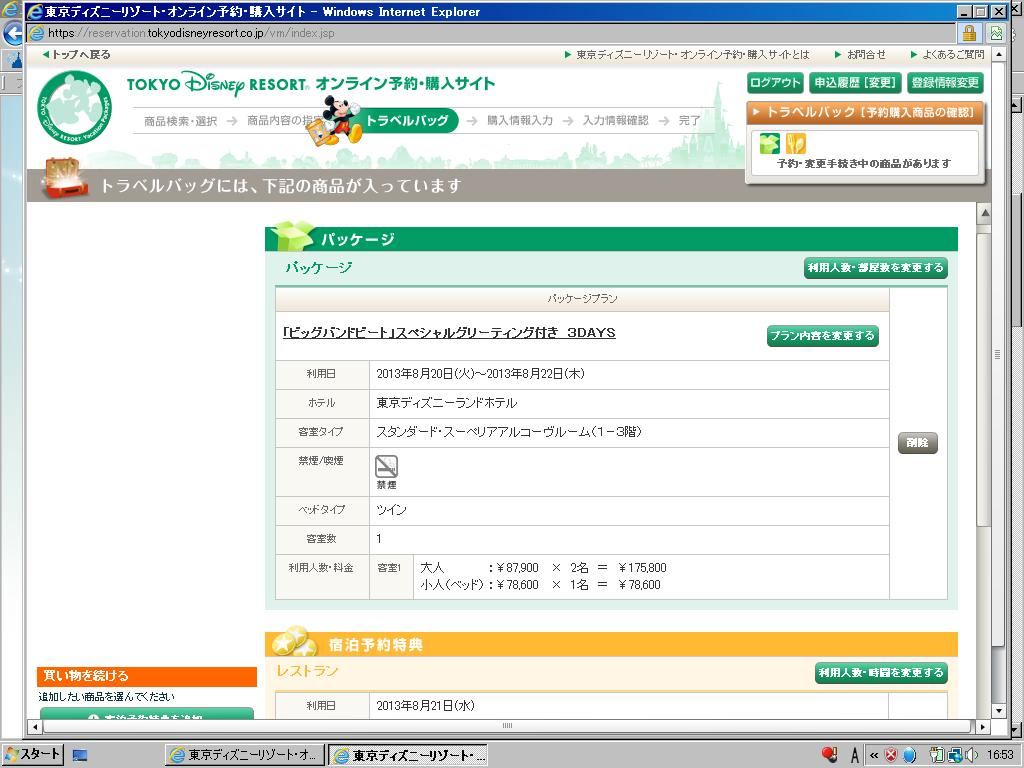Switch to the first 東京ディズニーリゾート taskbar window
The width and height of the screenshot is (1024, 768).
(245, 756)
